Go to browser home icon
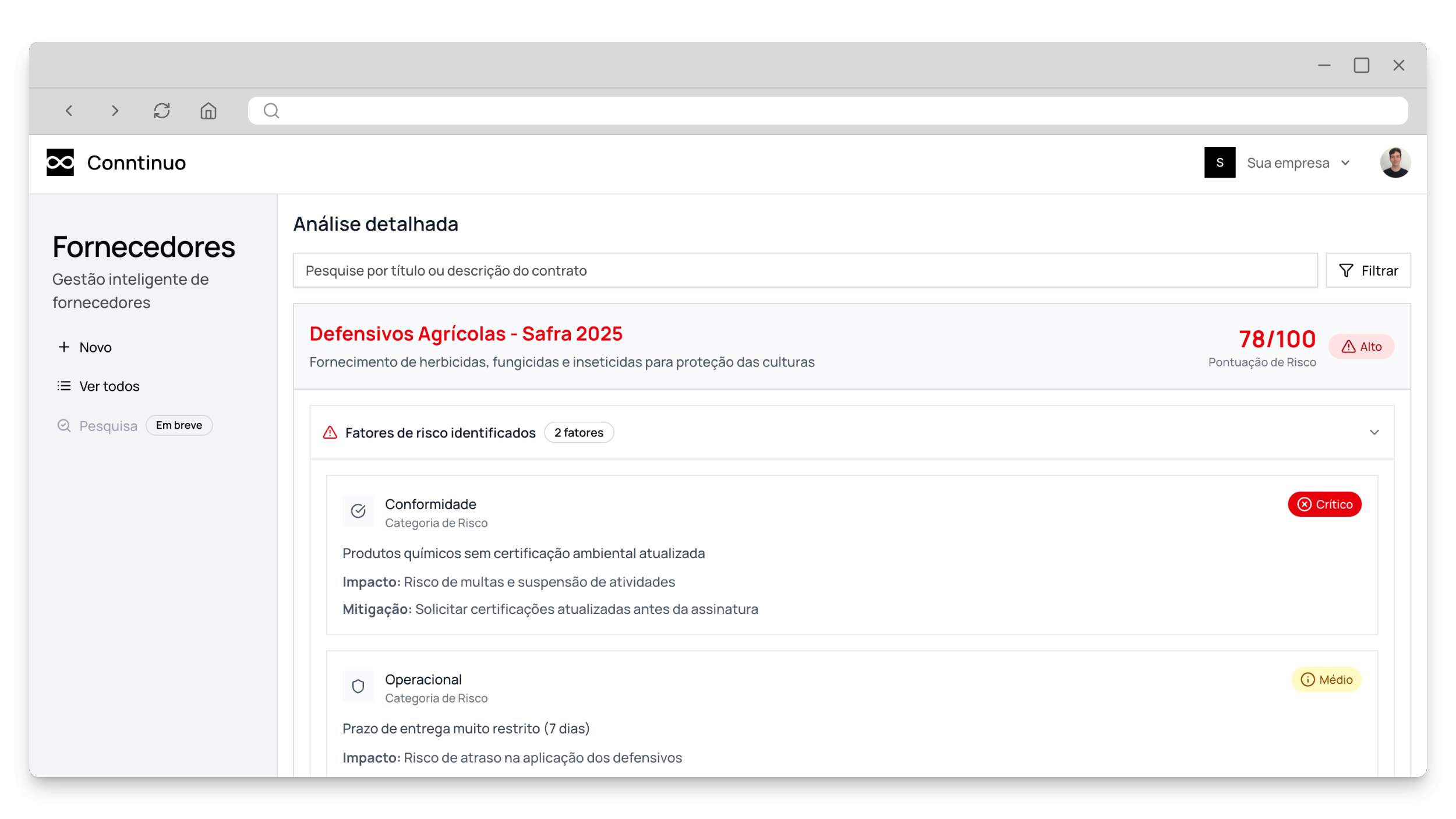 (208, 111)
